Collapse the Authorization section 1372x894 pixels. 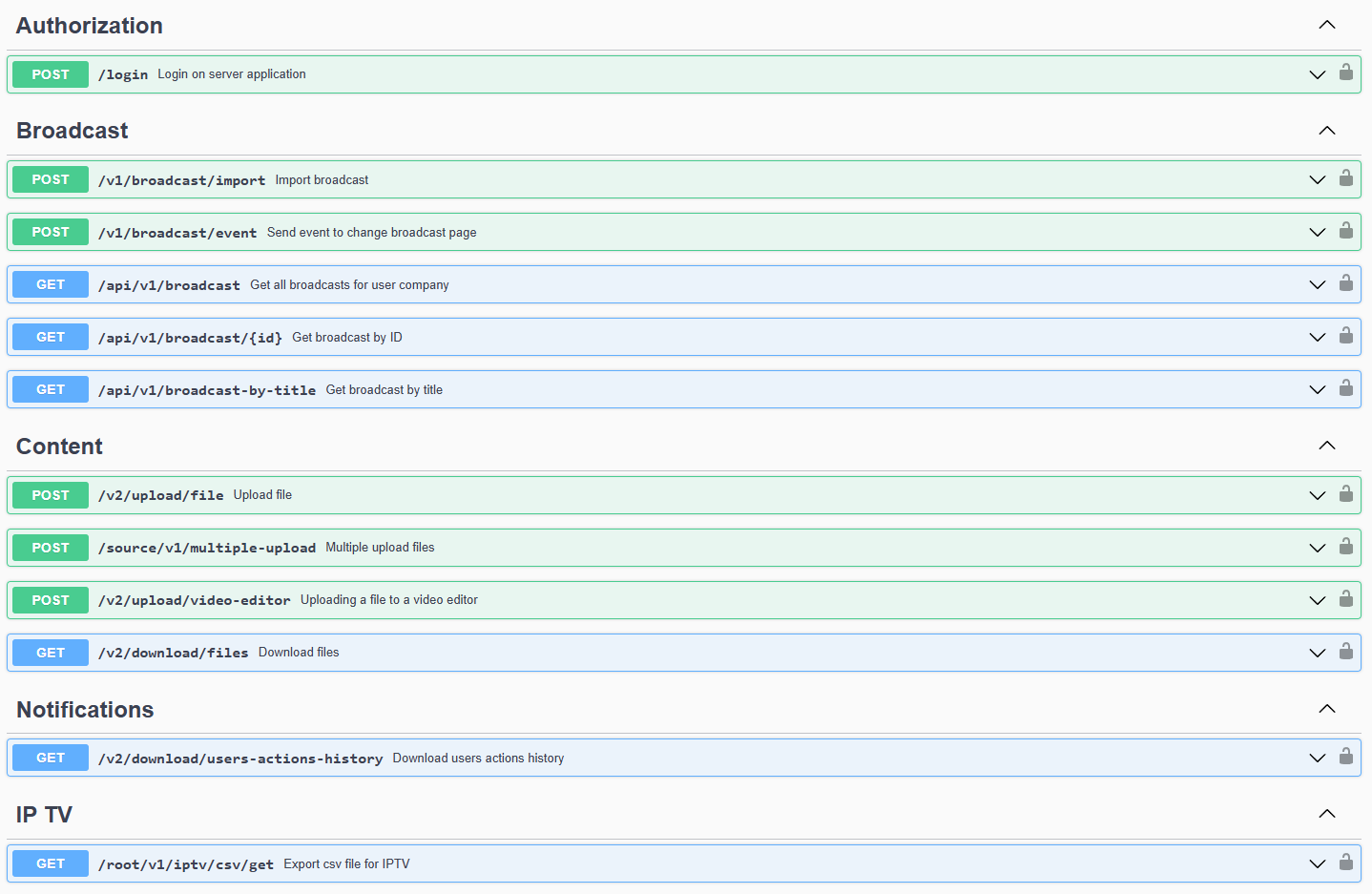[1326, 26]
